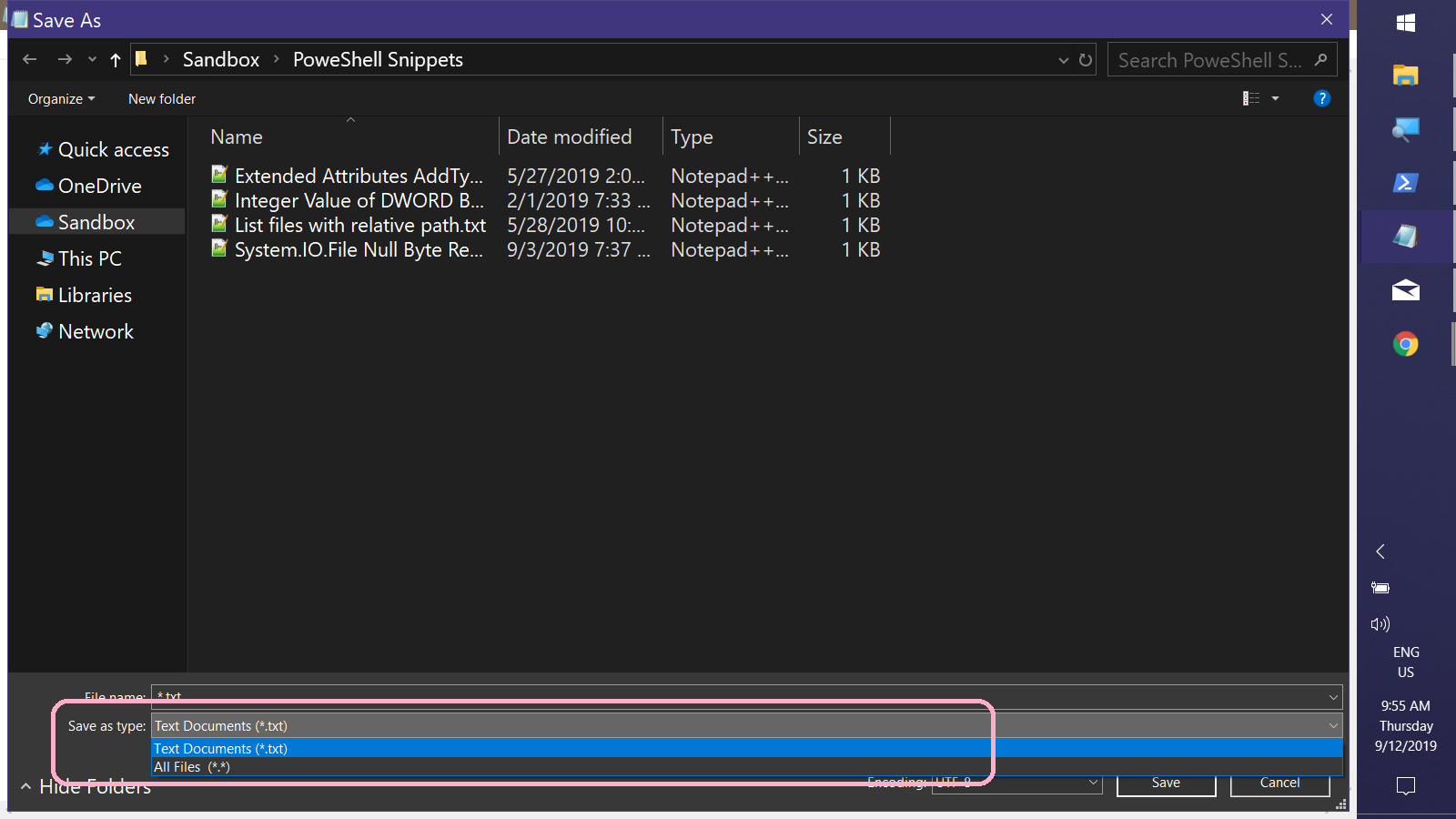Open the view options dropdown arrow
1456x819 pixels.
[1275, 98]
